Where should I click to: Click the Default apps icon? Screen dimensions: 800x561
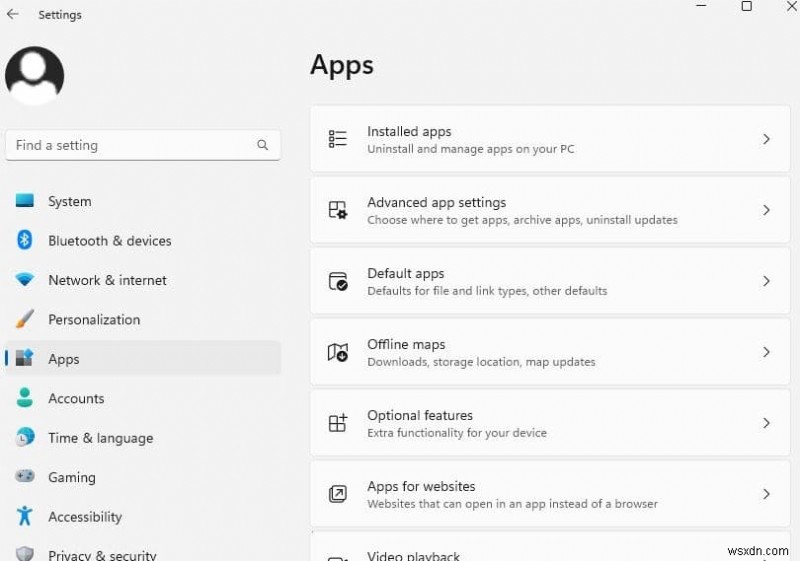(x=338, y=282)
